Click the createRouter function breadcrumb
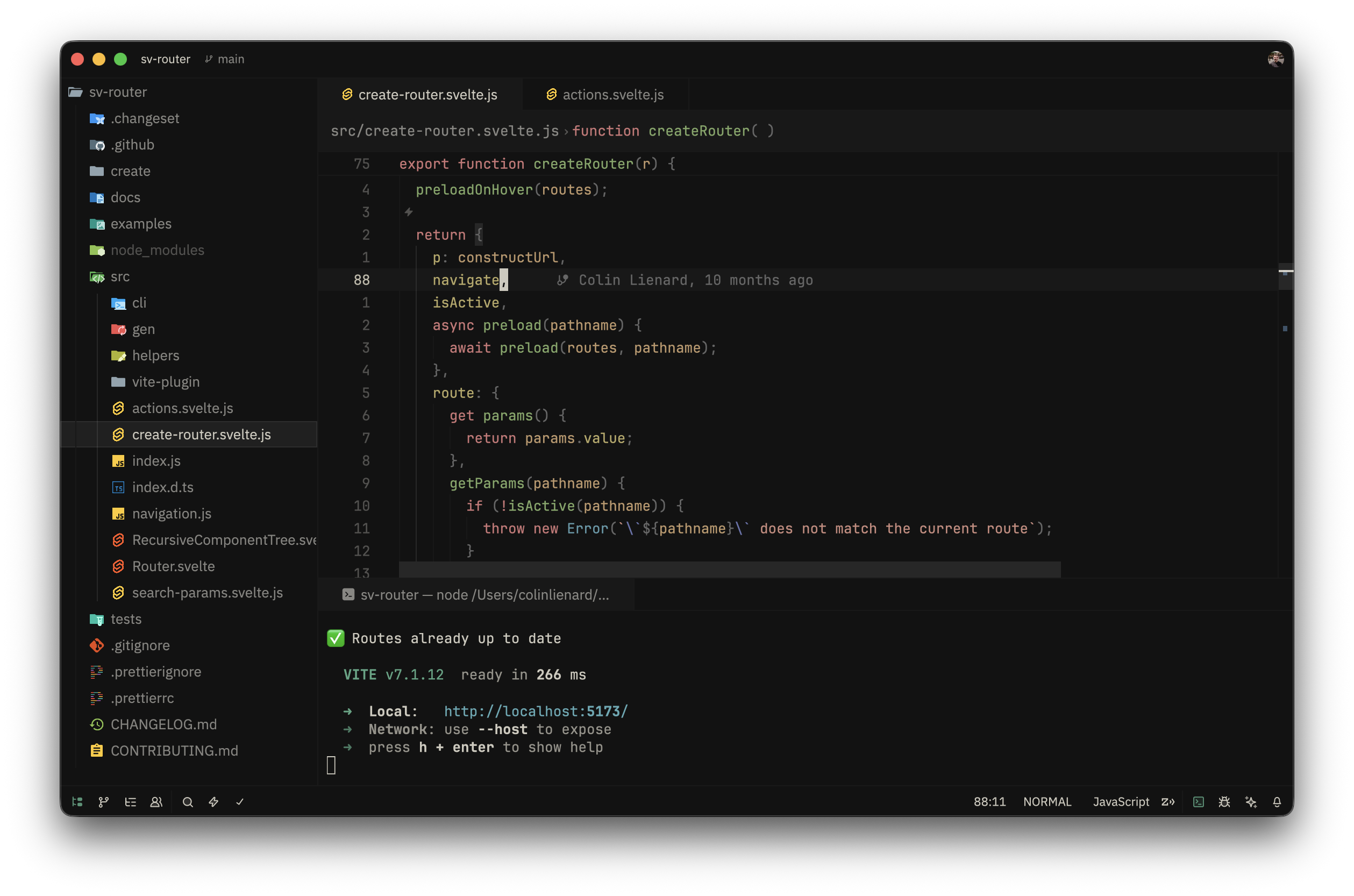 [x=673, y=131]
